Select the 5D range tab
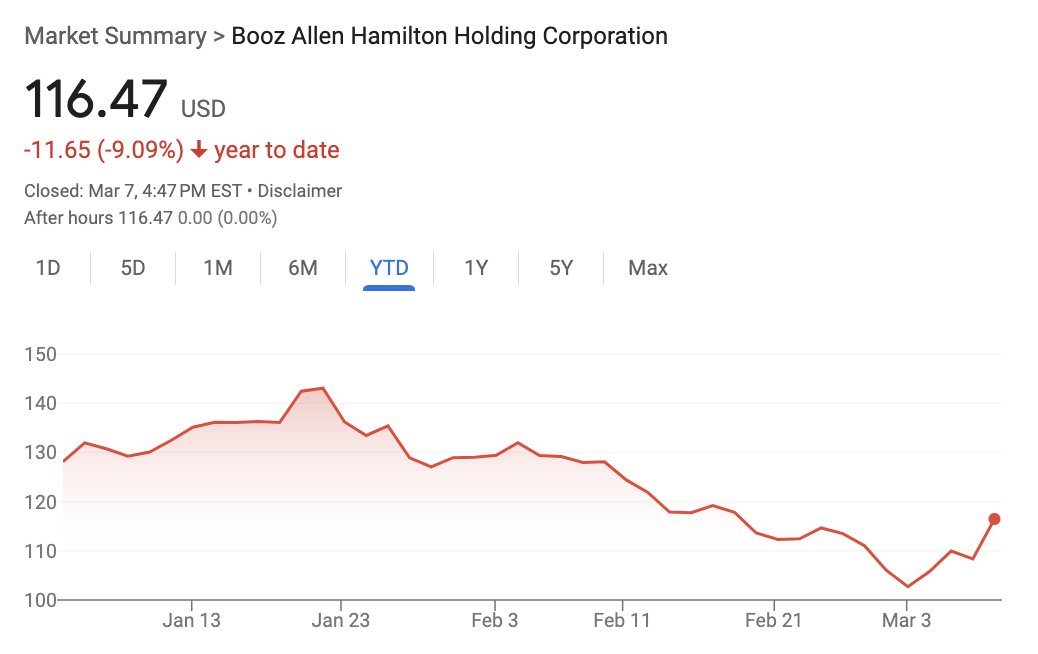This screenshot has height=654, width=1038. pos(133,268)
